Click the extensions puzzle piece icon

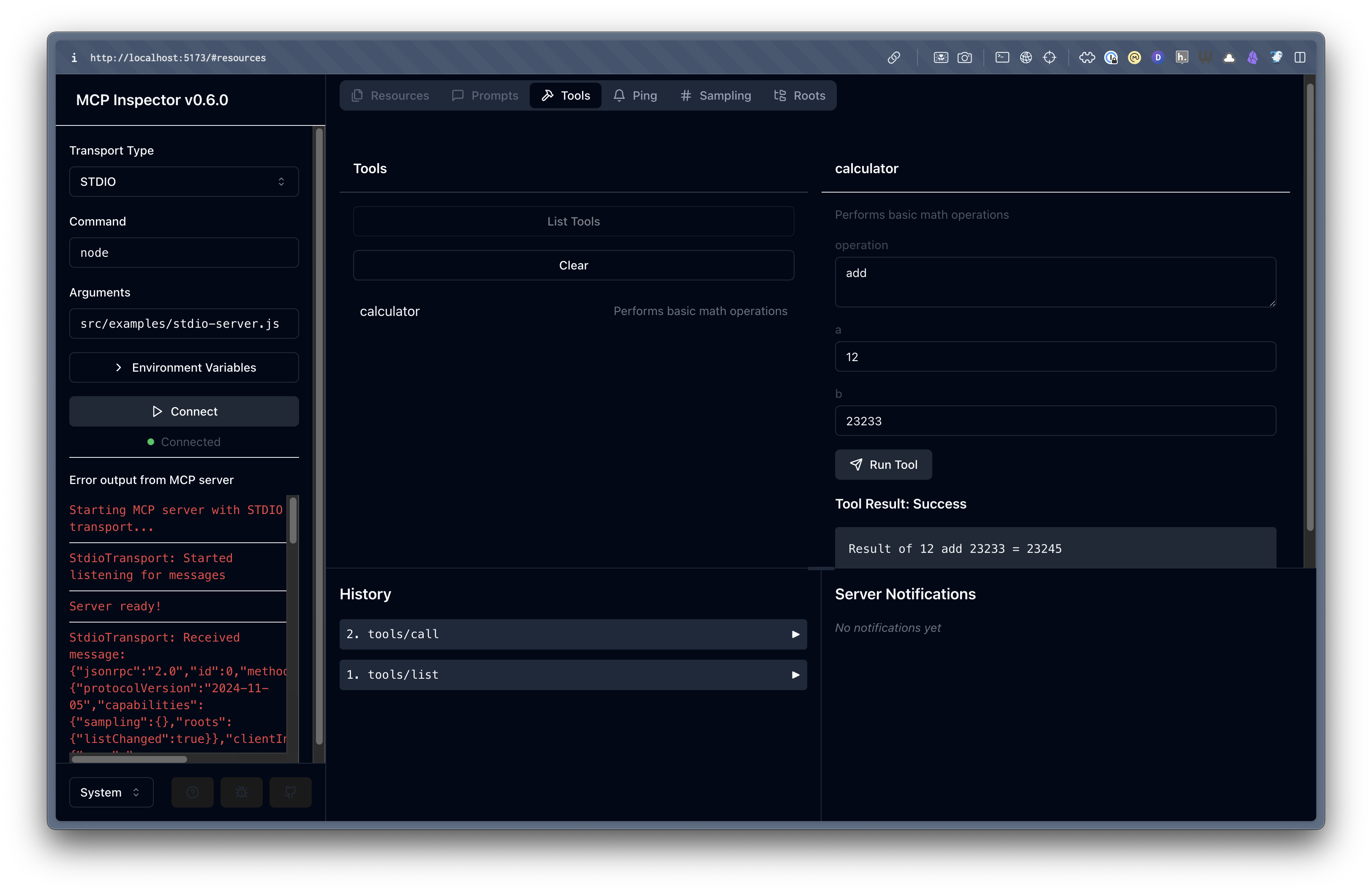click(x=1086, y=57)
